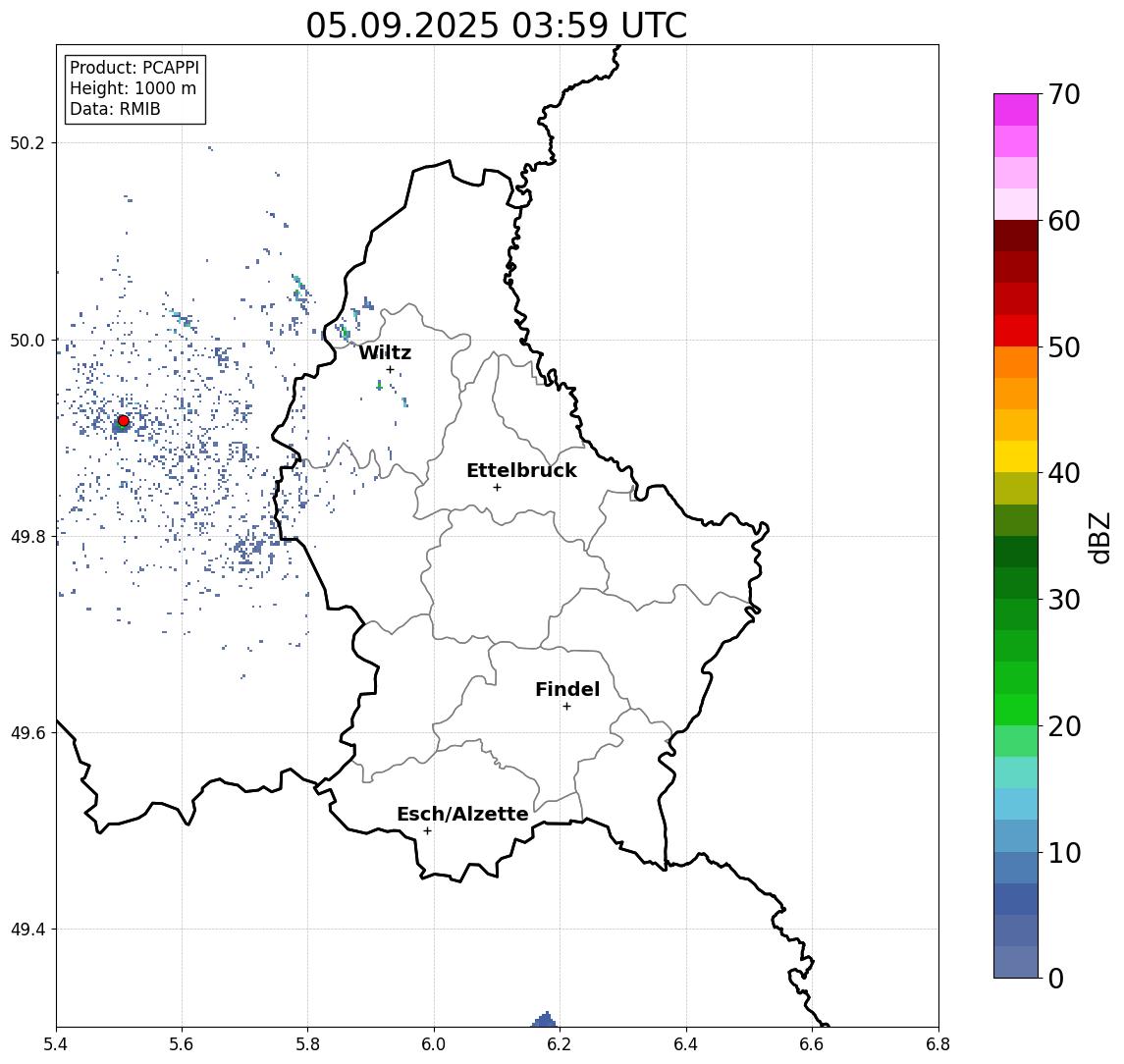Click the plus marker below Esch/Alzette
This screenshot has width=1124, height=1064.
pos(427,831)
